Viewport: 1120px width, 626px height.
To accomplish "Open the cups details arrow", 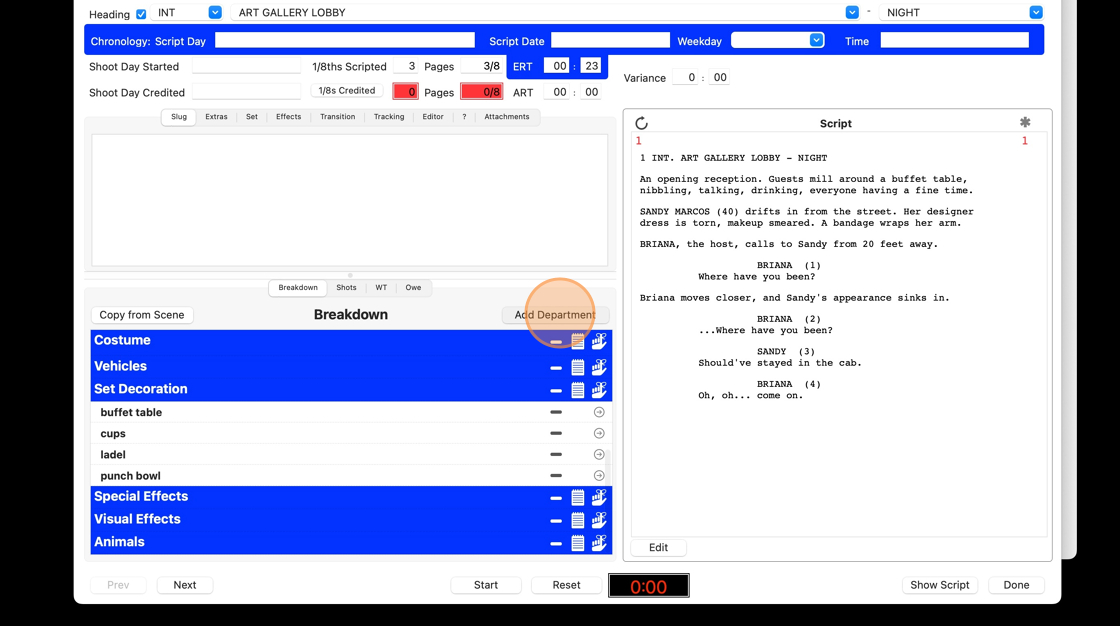I will click(x=599, y=433).
